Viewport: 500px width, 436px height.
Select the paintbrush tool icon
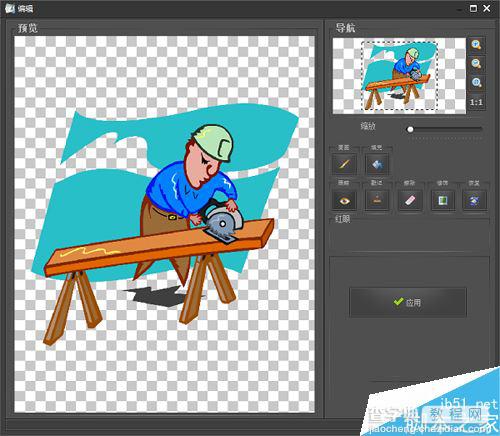pos(344,164)
